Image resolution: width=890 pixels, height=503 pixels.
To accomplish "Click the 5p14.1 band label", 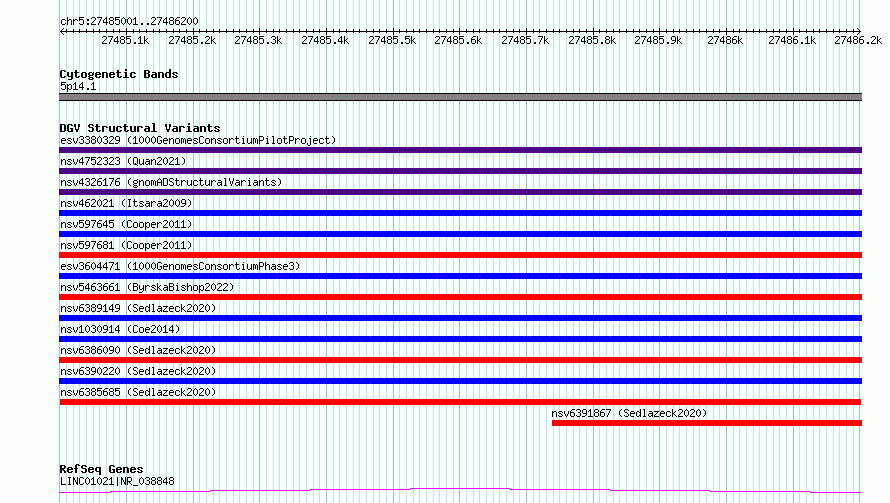I will point(78,86).
